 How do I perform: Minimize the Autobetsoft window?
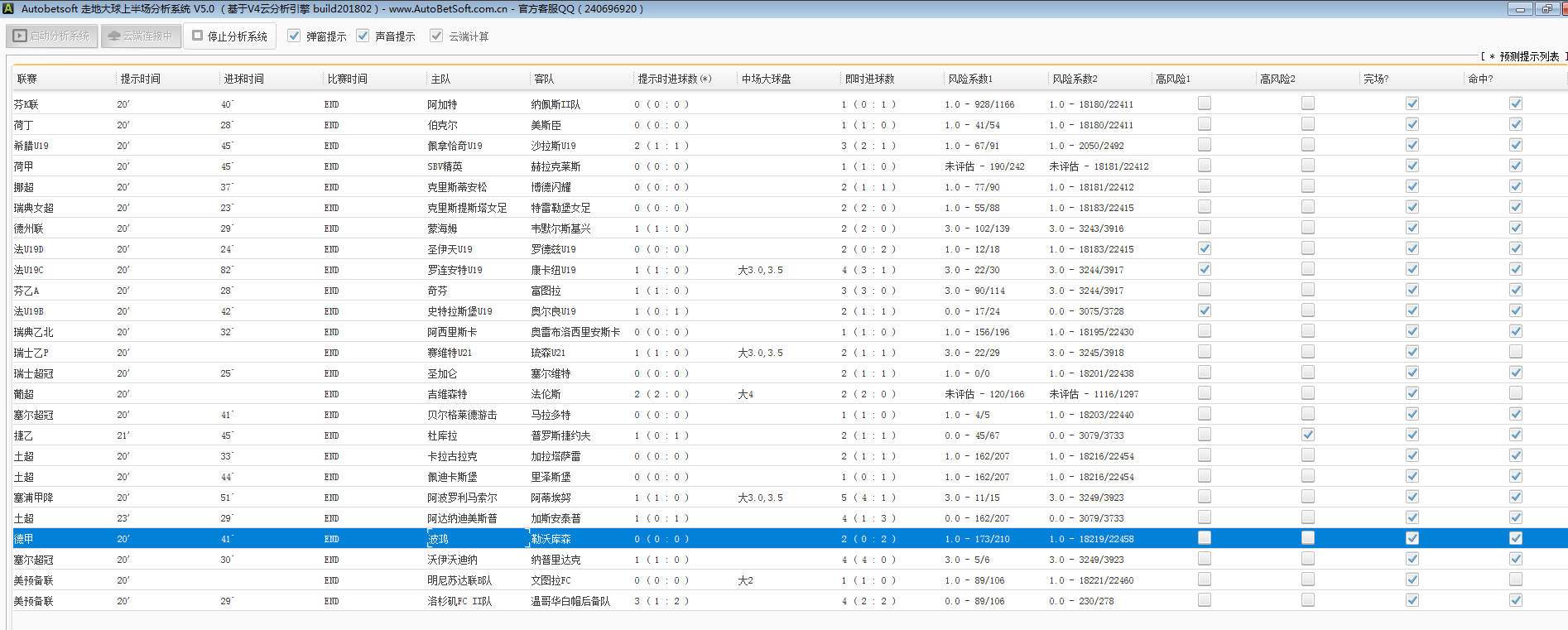pos(1519,9)
